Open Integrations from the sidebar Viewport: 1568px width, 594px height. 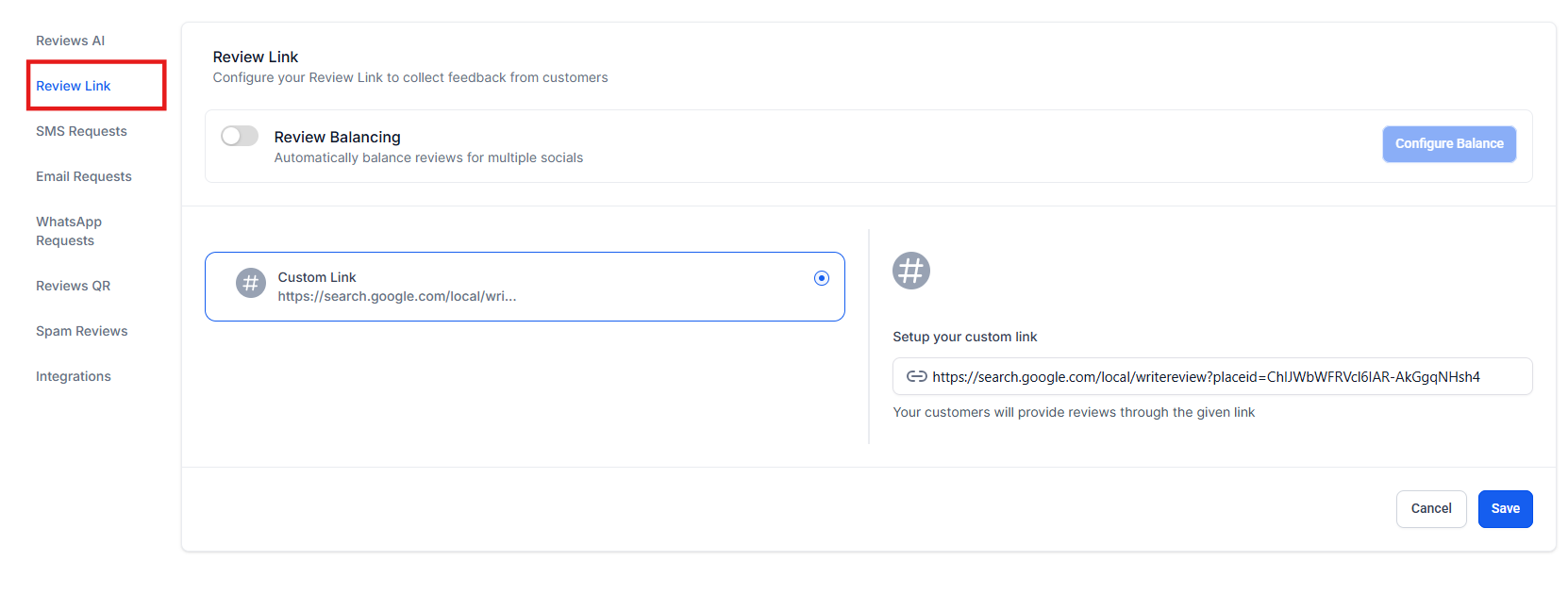tap(74, 376)
